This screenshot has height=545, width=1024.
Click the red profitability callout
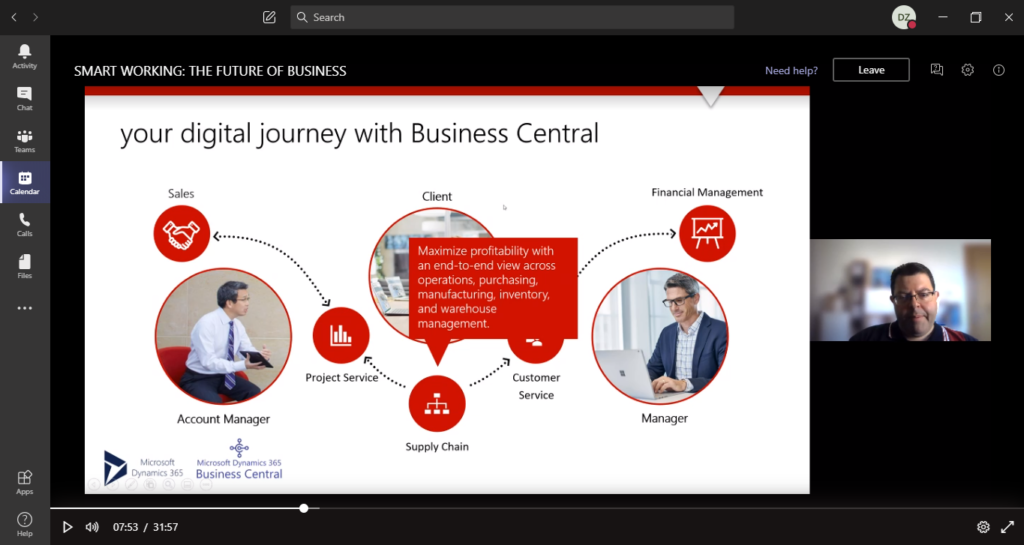[493, 288]
